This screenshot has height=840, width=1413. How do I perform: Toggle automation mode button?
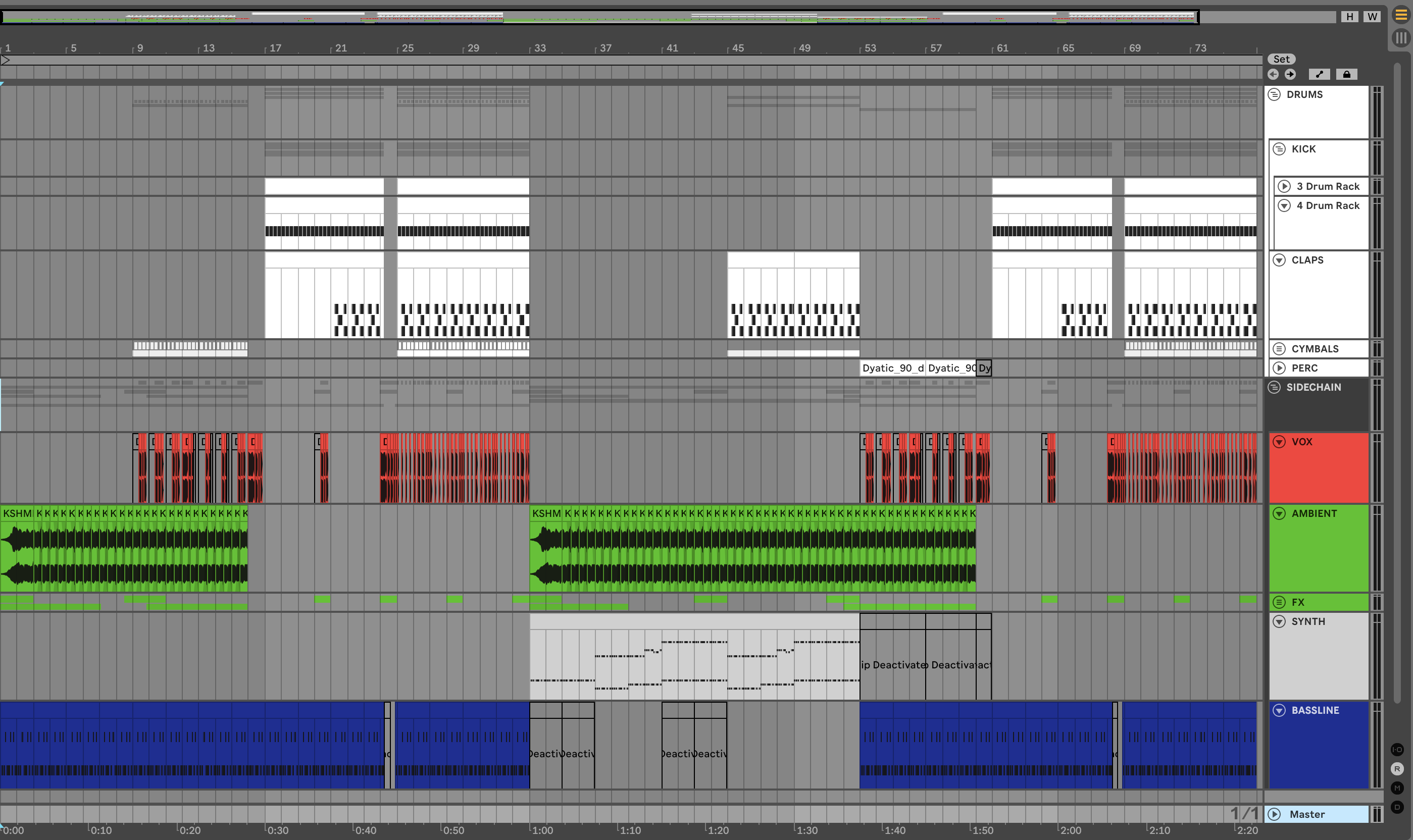(x=1319, y=74)
